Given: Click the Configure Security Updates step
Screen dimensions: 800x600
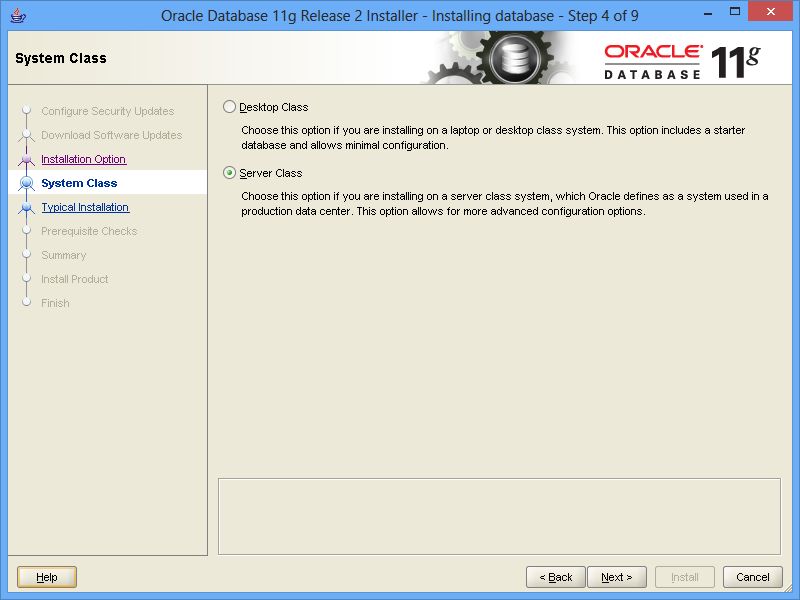Looking at the screenshot, I should tap(108, 111).
